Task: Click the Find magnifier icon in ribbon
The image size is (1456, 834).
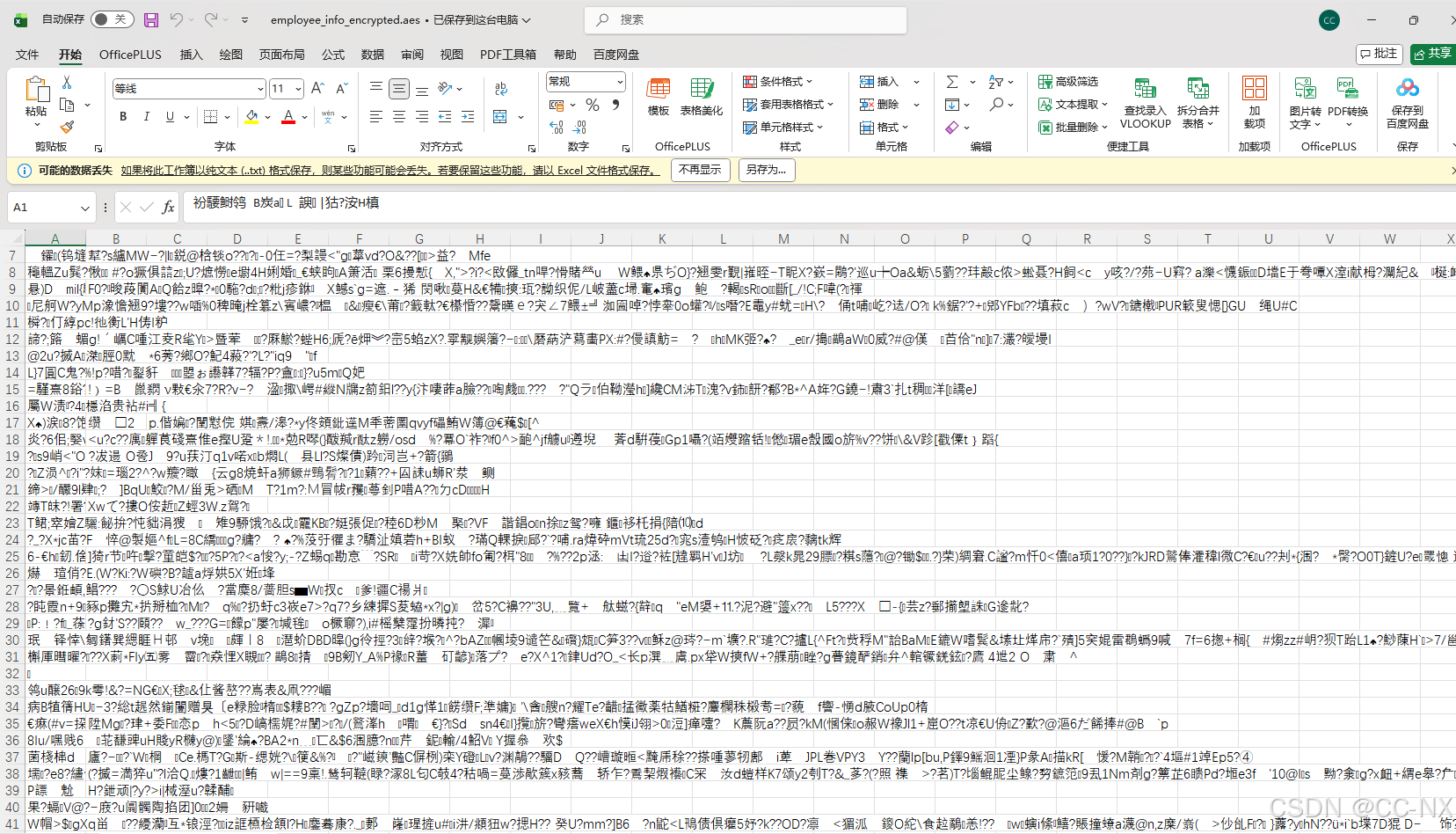Action: pyautogui.click(x=996, y=105)
